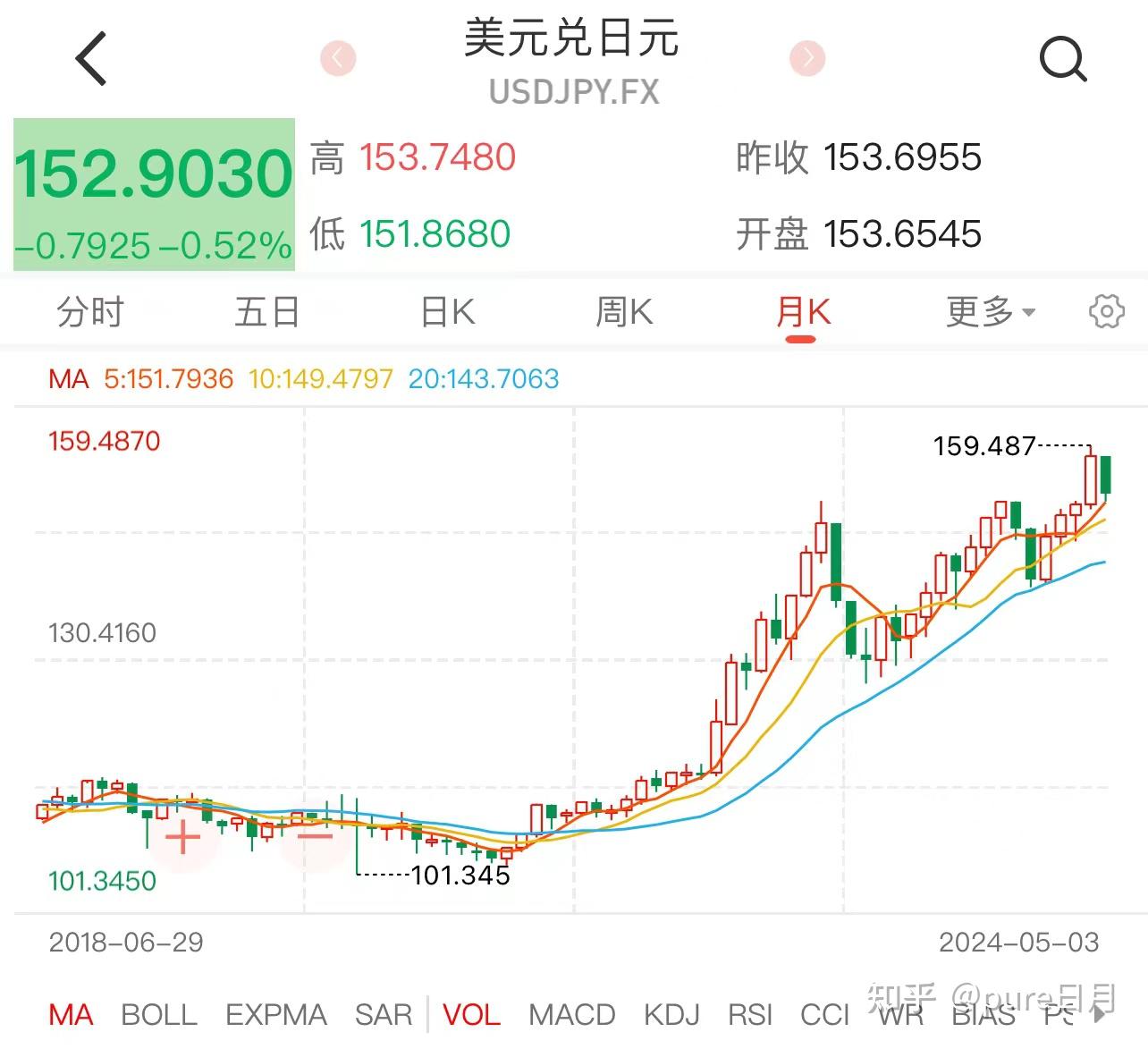Select MA overlay indicator
The width and height of the screenshot is (1148, 1049).
tap(71, 1015)
